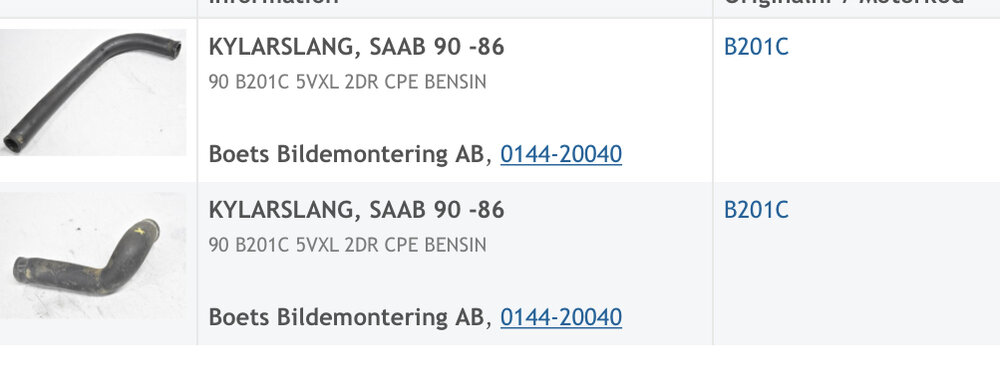Click Boets Bildemontering AB in the first row
The height and width of the screenshot is (365, 1000).
coord(346,154)
